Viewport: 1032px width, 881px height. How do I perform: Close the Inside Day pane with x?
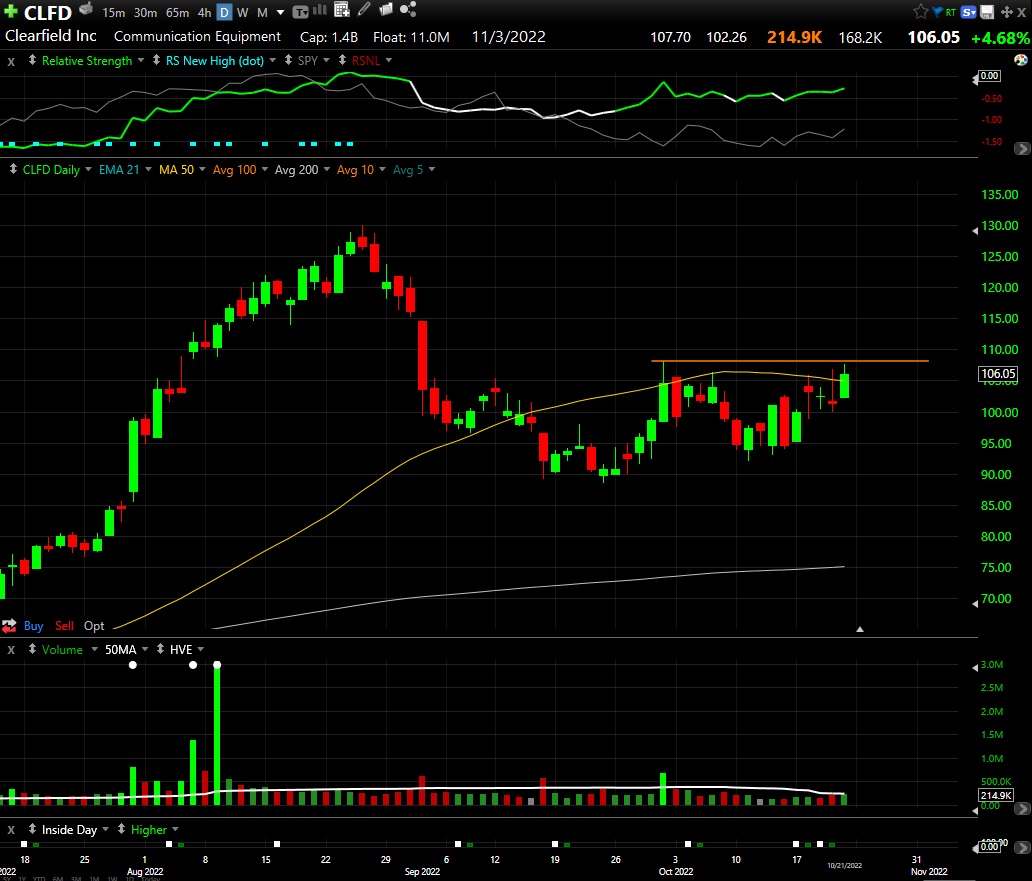[11, 830]
